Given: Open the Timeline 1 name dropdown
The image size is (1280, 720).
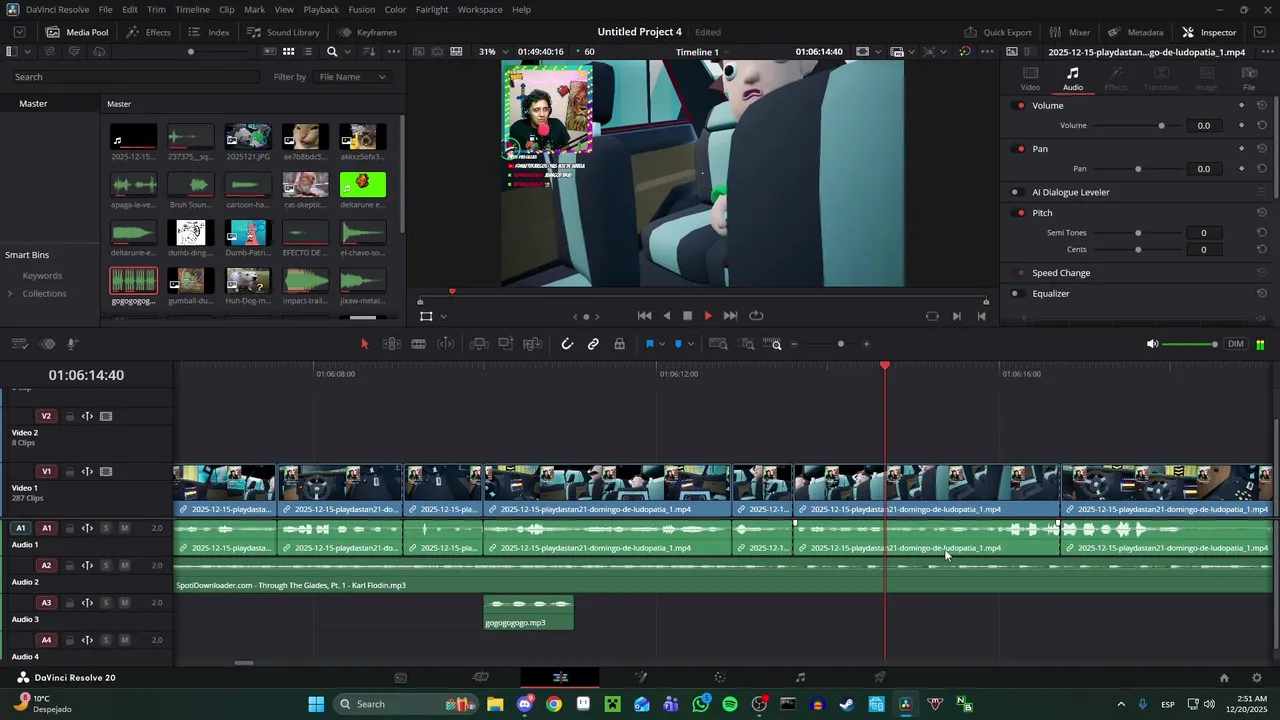Looking at the screenshot, I should click(704, 51).
